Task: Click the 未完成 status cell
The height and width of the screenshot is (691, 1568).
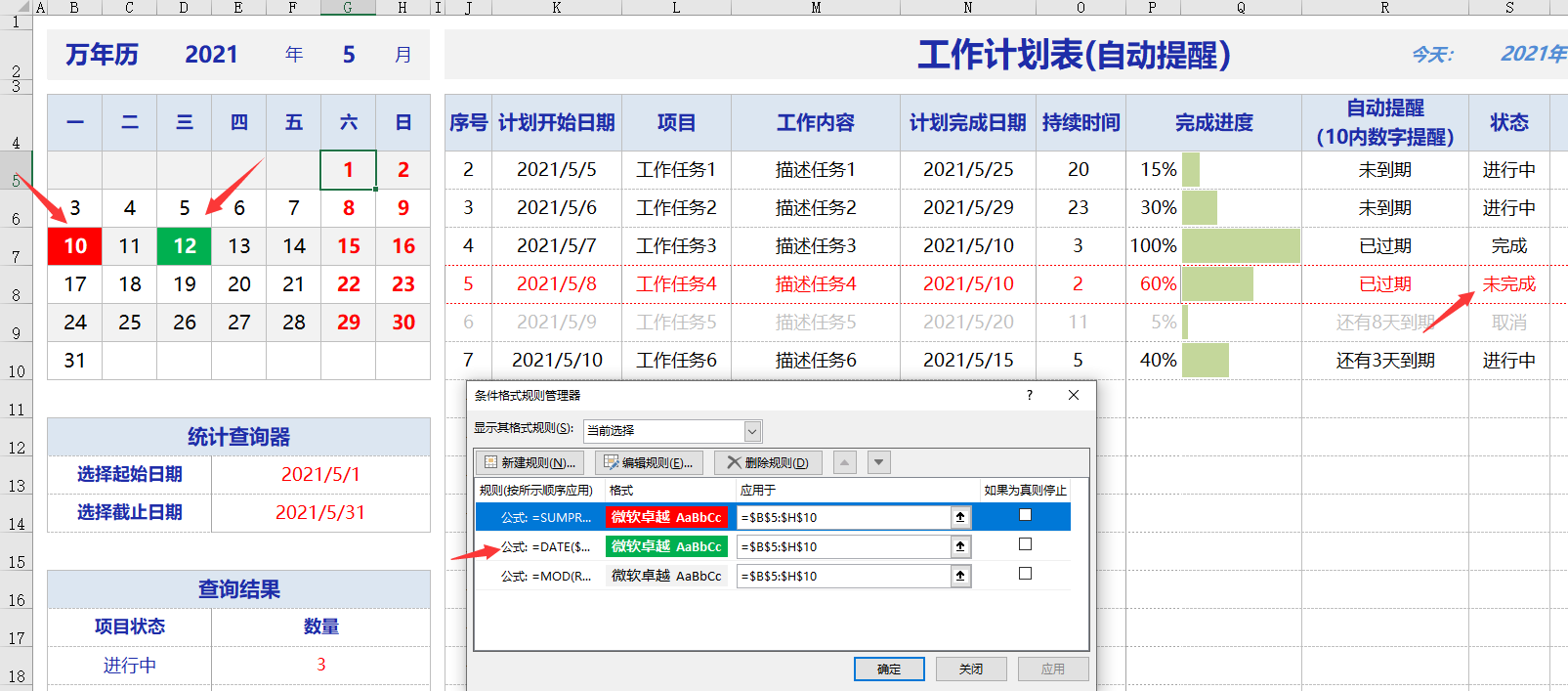Action: pos(1509,284)
